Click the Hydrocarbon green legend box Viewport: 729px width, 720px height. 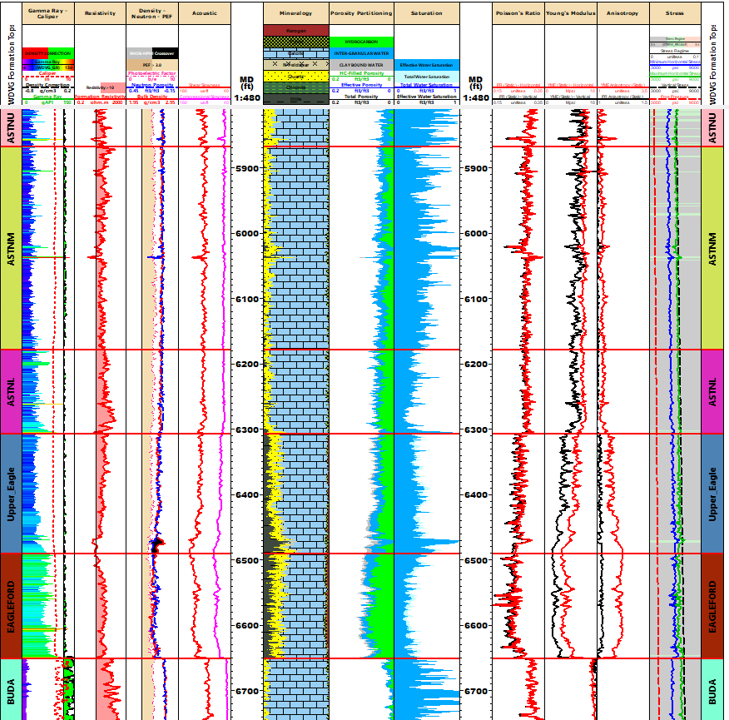click(x=362, y=42)
